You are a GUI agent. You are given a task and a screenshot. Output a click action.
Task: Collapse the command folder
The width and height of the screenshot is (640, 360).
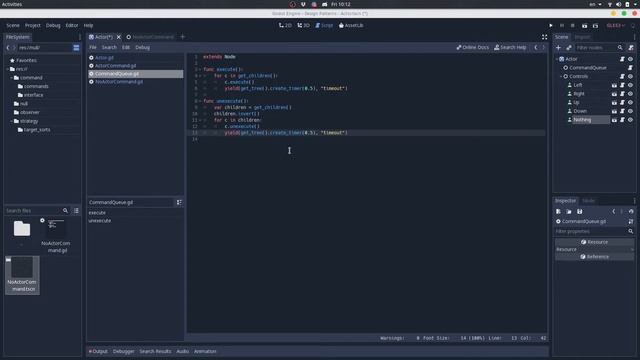click(11, 78)
